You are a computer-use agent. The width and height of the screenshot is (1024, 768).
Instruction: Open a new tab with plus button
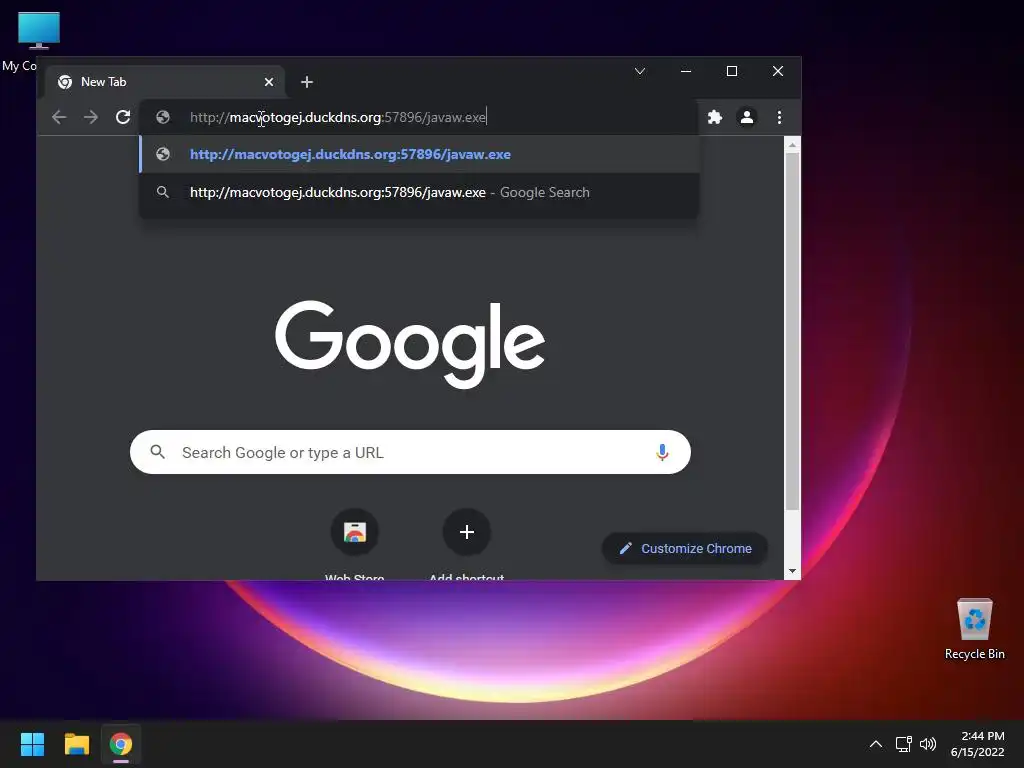pyautogui.click(x=307, y=82)
